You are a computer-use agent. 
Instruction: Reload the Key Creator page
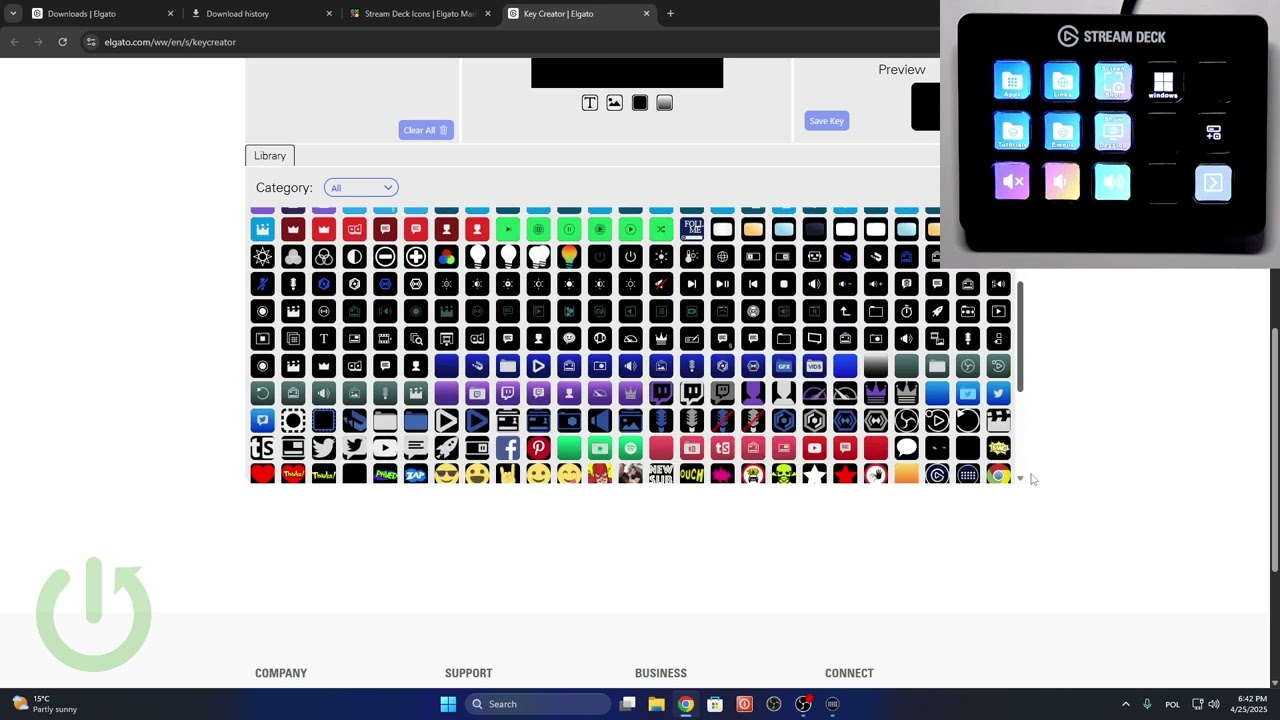coord(62,42)
